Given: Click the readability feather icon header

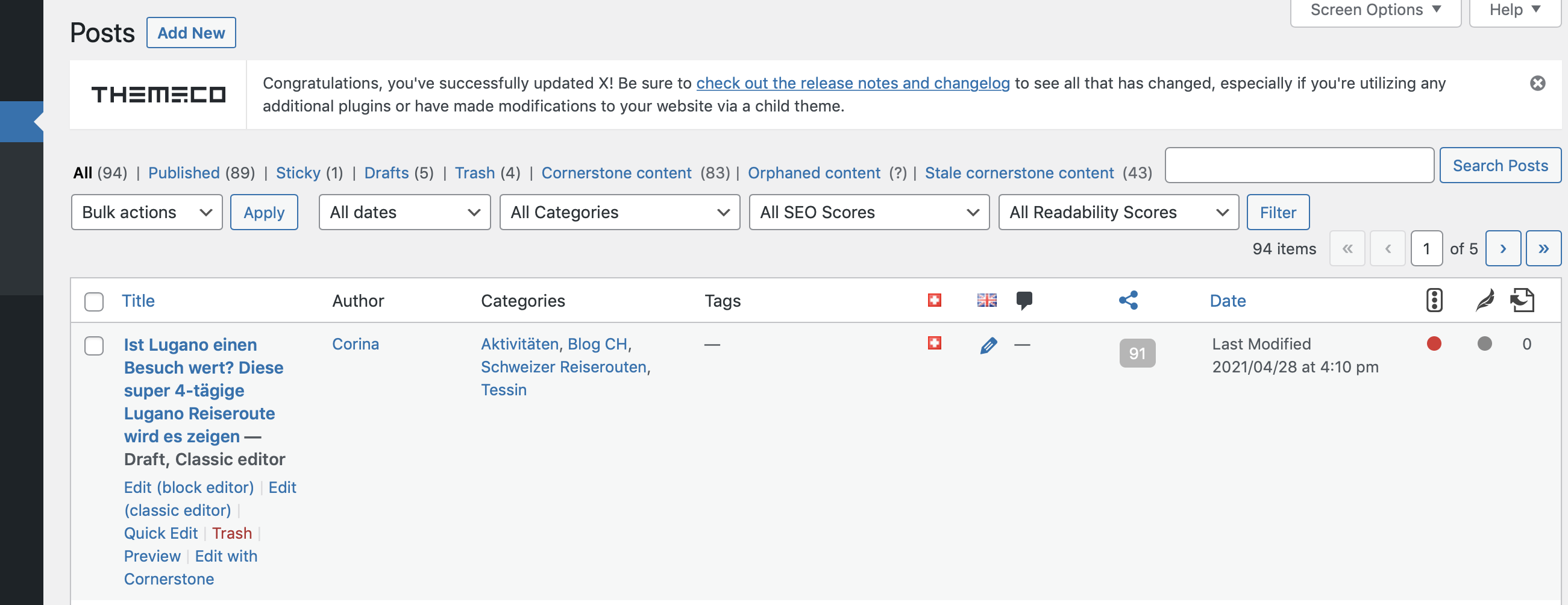Looking at the screenshot, I should (1484, 300).
